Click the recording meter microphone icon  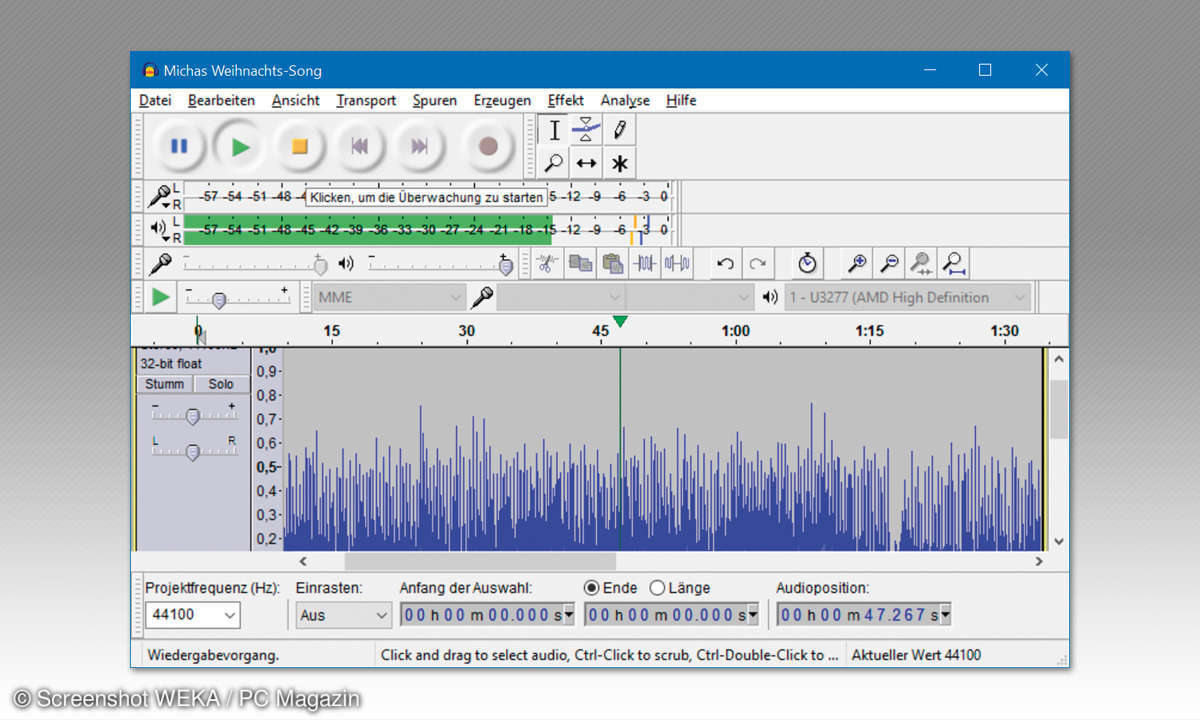[159, 196]
